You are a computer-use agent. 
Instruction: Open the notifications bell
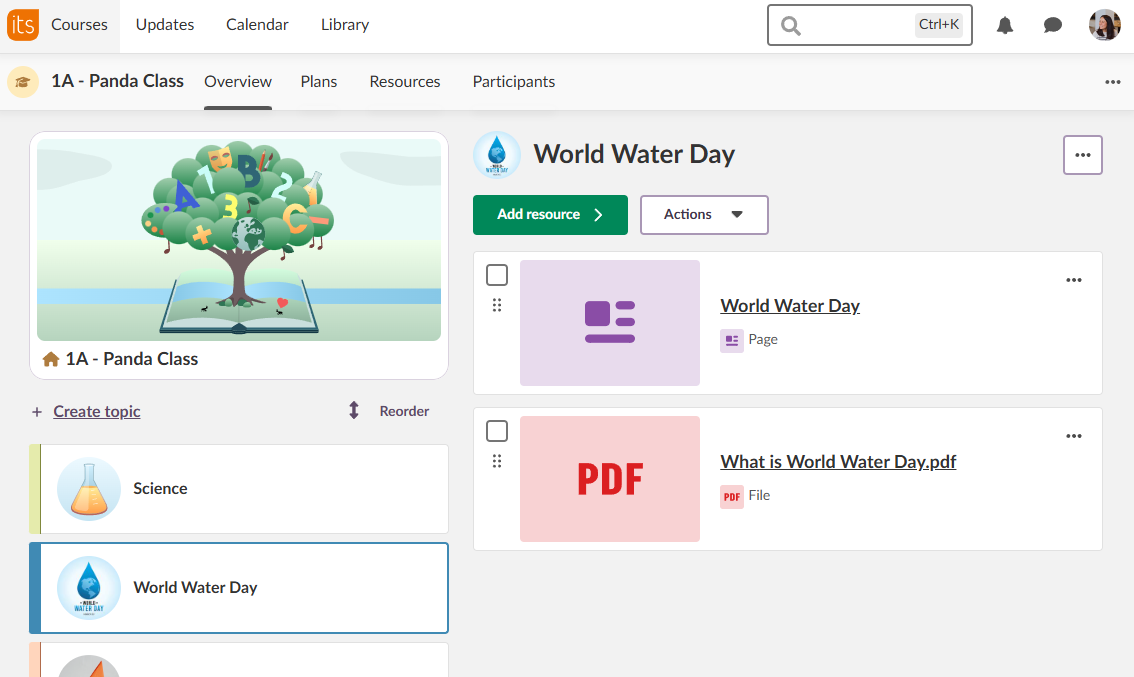click(1005, 25)
